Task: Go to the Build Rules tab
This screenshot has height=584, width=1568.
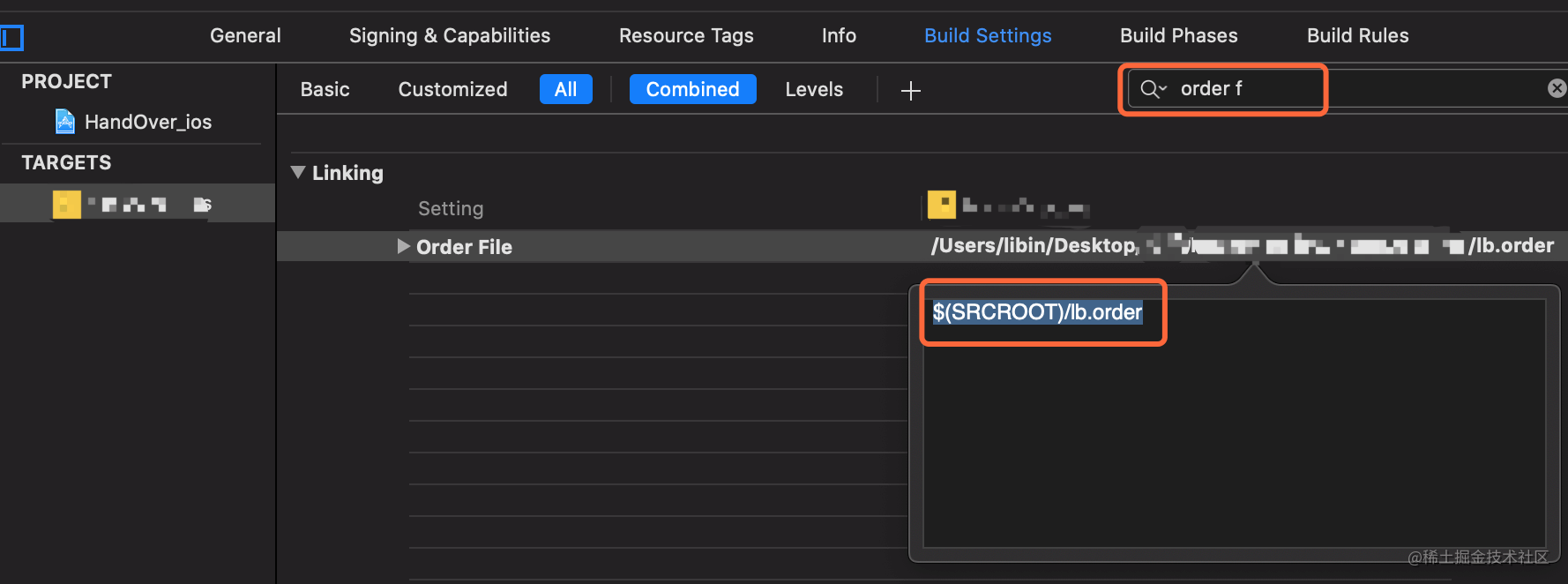Action: (x=1357, y=35)
